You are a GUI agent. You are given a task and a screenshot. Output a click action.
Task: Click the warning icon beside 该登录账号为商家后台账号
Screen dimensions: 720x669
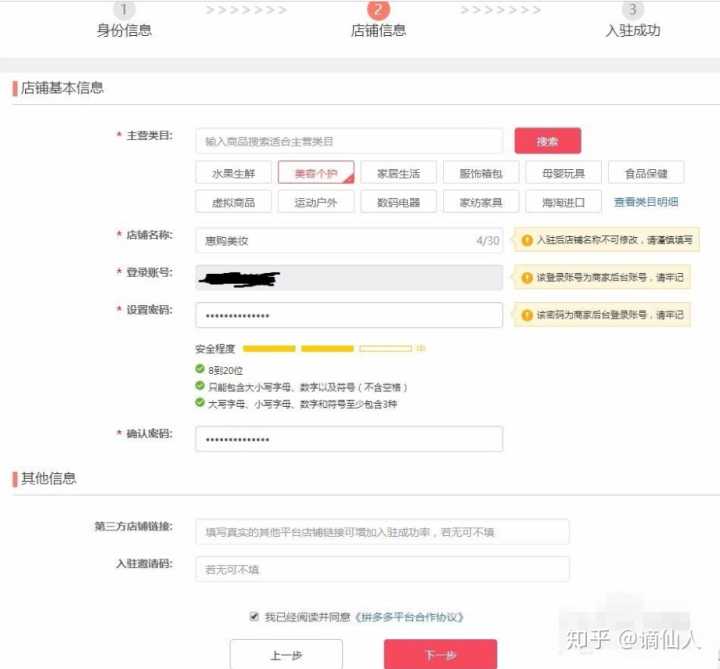tap(527, 277)
